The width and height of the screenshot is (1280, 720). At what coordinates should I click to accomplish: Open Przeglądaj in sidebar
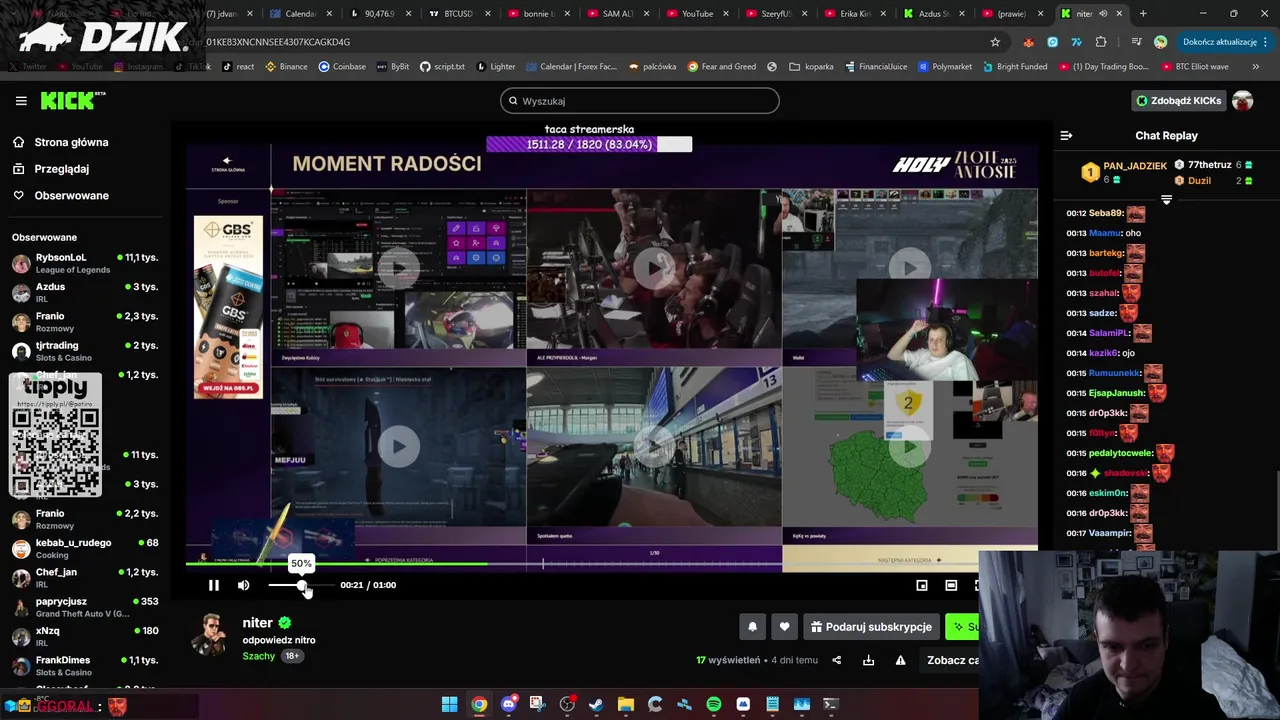coord(61,169)
